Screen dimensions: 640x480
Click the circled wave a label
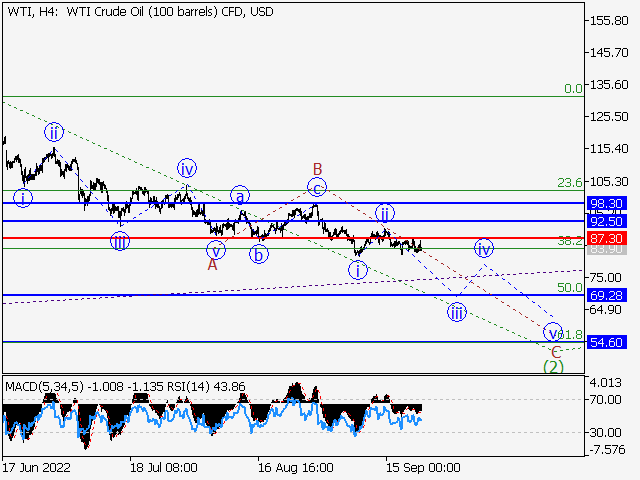[x=240, y=196]
